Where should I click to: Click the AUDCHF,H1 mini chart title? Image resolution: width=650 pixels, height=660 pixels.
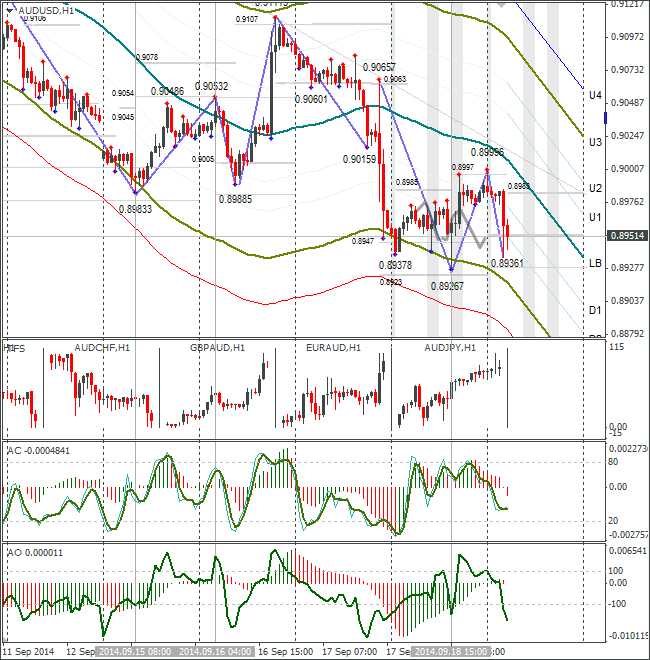pos(102,348)
